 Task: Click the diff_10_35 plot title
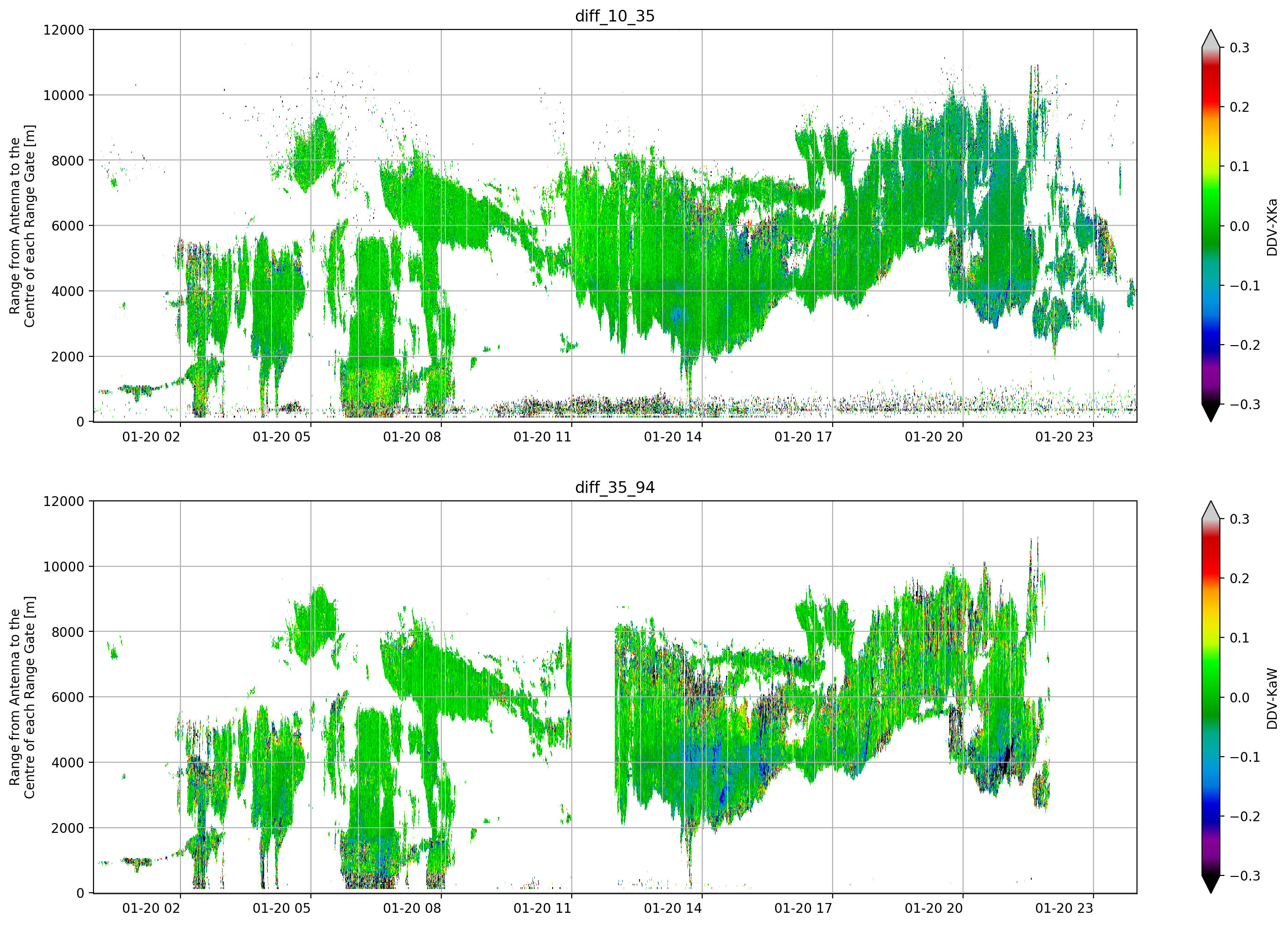(x=615, y=16)
